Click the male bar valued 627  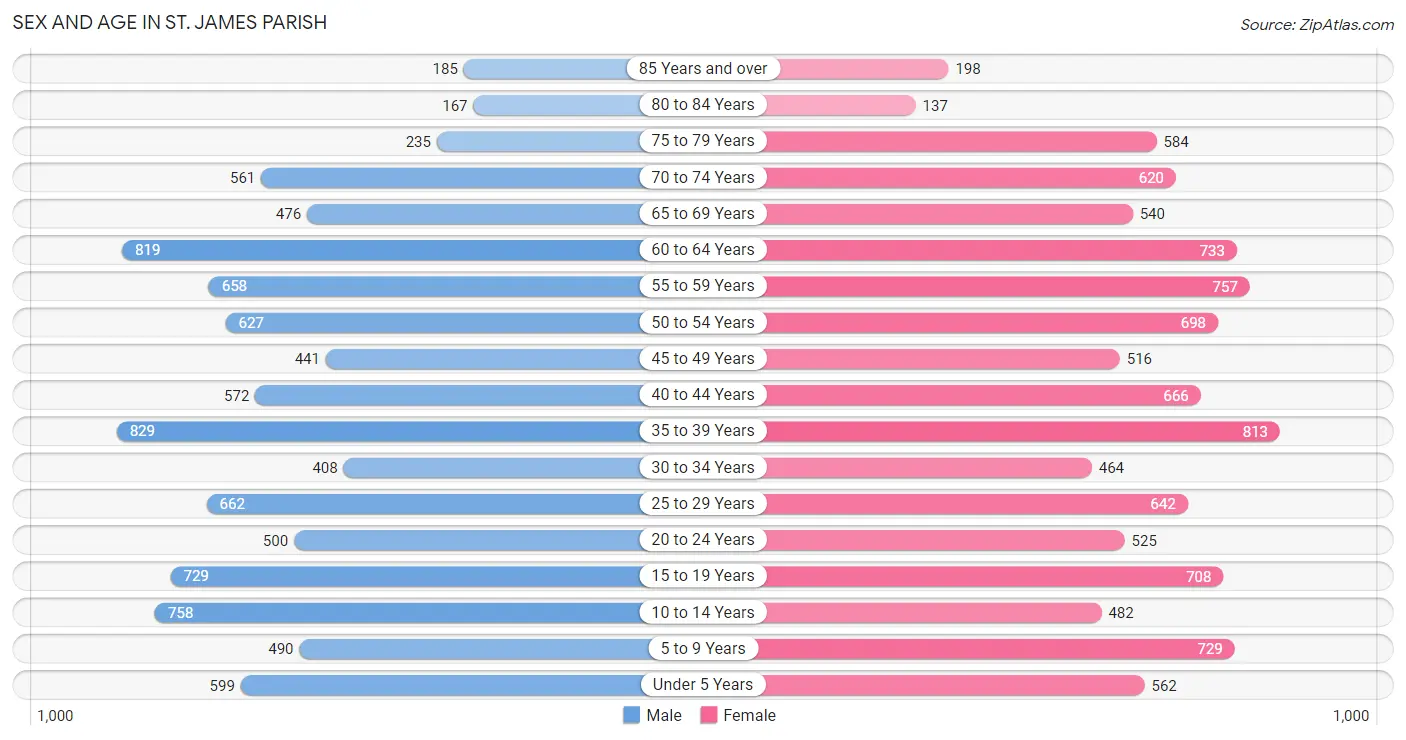(464, 322)
